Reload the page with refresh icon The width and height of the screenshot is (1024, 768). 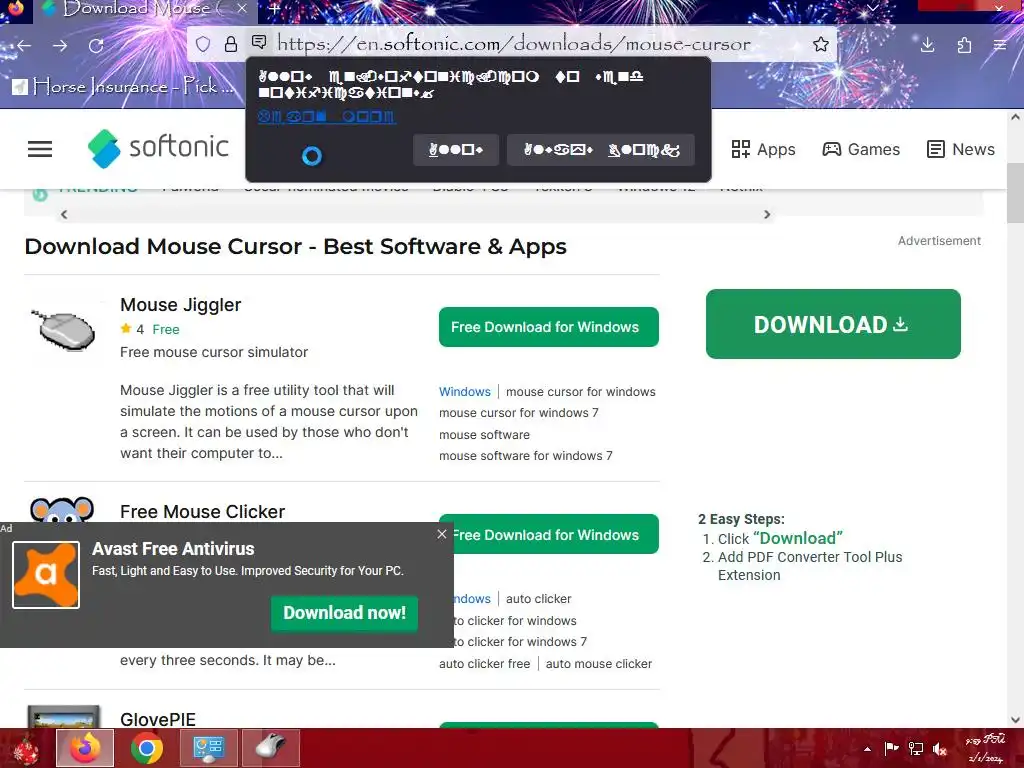pyautogui.click(x=96, y=45)
